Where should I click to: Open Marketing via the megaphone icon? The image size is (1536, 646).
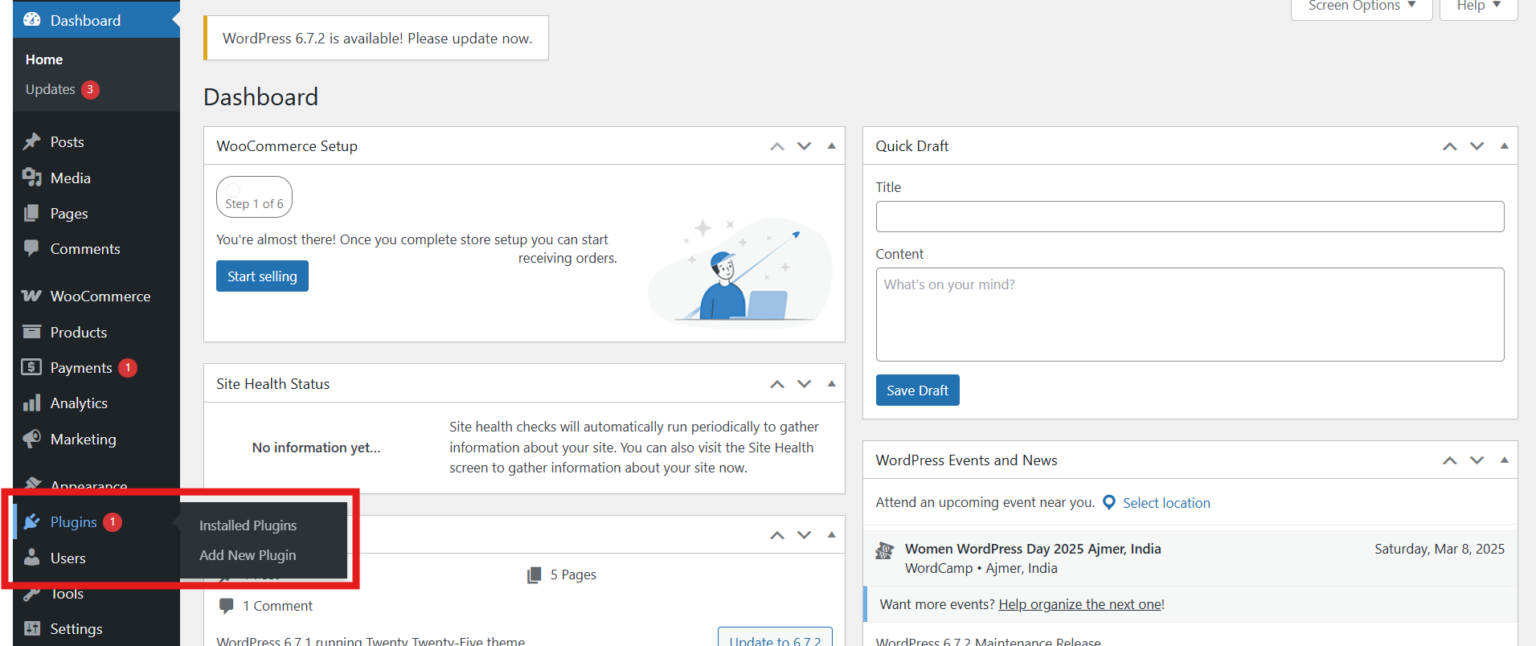click(x=33, y=439)
